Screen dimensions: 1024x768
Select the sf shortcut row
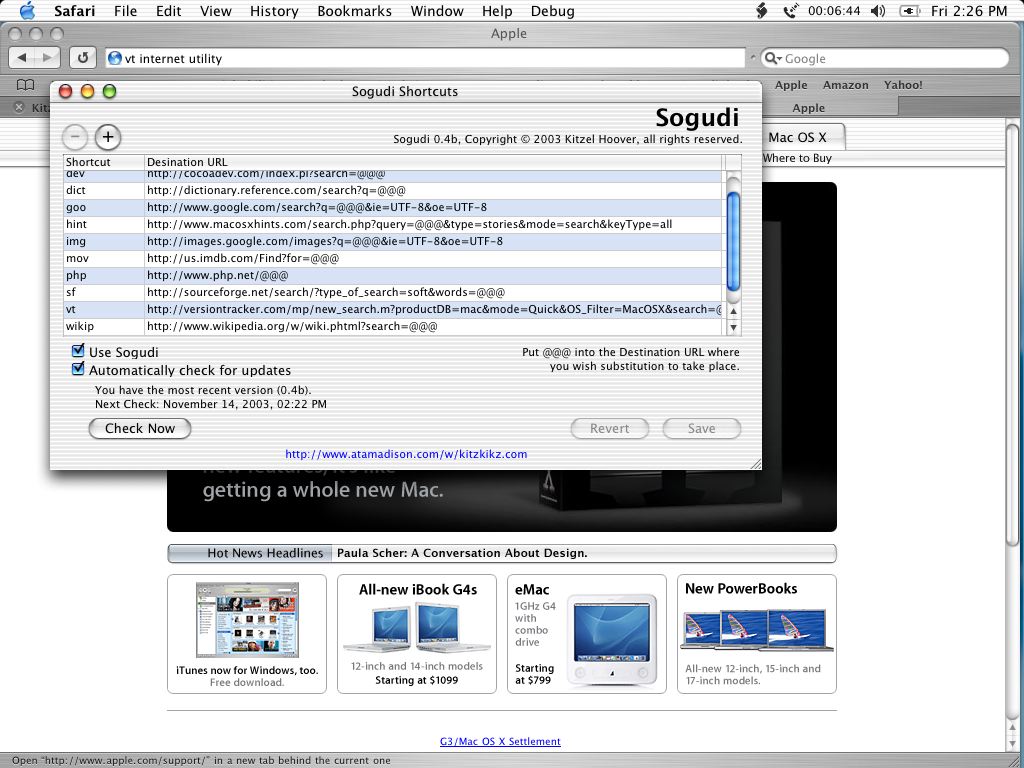coord(393,292)
